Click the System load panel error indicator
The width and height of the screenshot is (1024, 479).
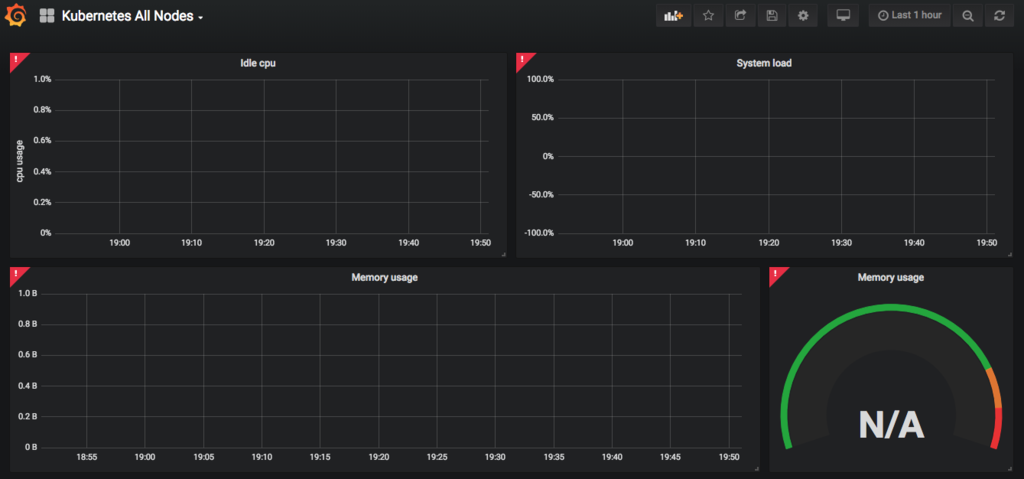pos(522,59)
